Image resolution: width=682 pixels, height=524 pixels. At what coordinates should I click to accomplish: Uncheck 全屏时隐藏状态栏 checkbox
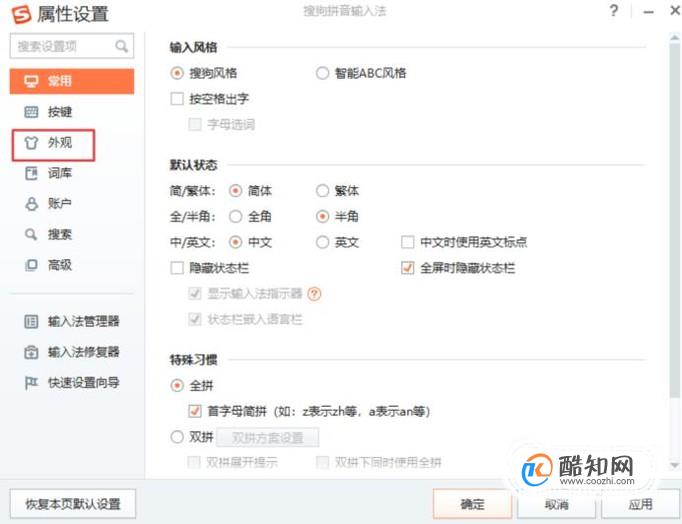[x=408, y=268]
